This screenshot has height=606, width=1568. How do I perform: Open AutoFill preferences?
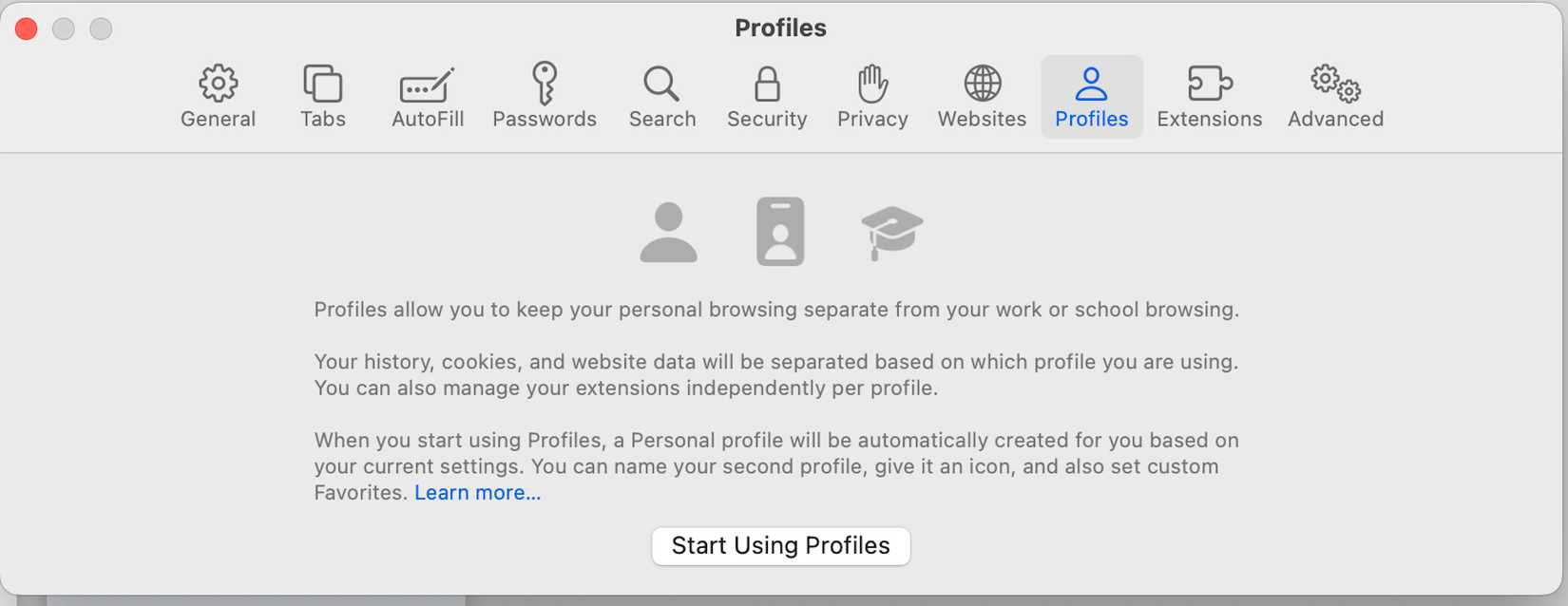(426, 95)
